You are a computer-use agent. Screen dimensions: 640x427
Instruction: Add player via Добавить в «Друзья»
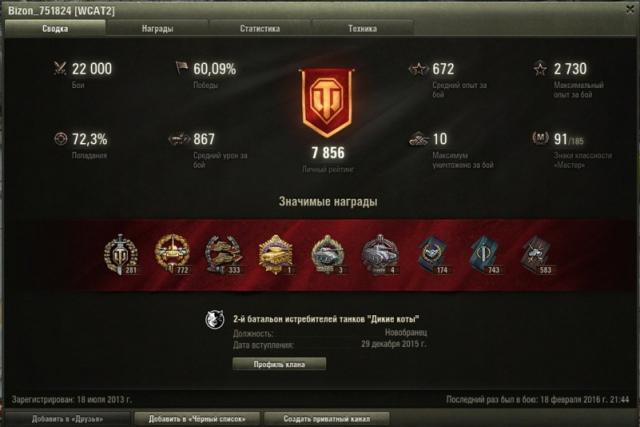tap(67, 419)
